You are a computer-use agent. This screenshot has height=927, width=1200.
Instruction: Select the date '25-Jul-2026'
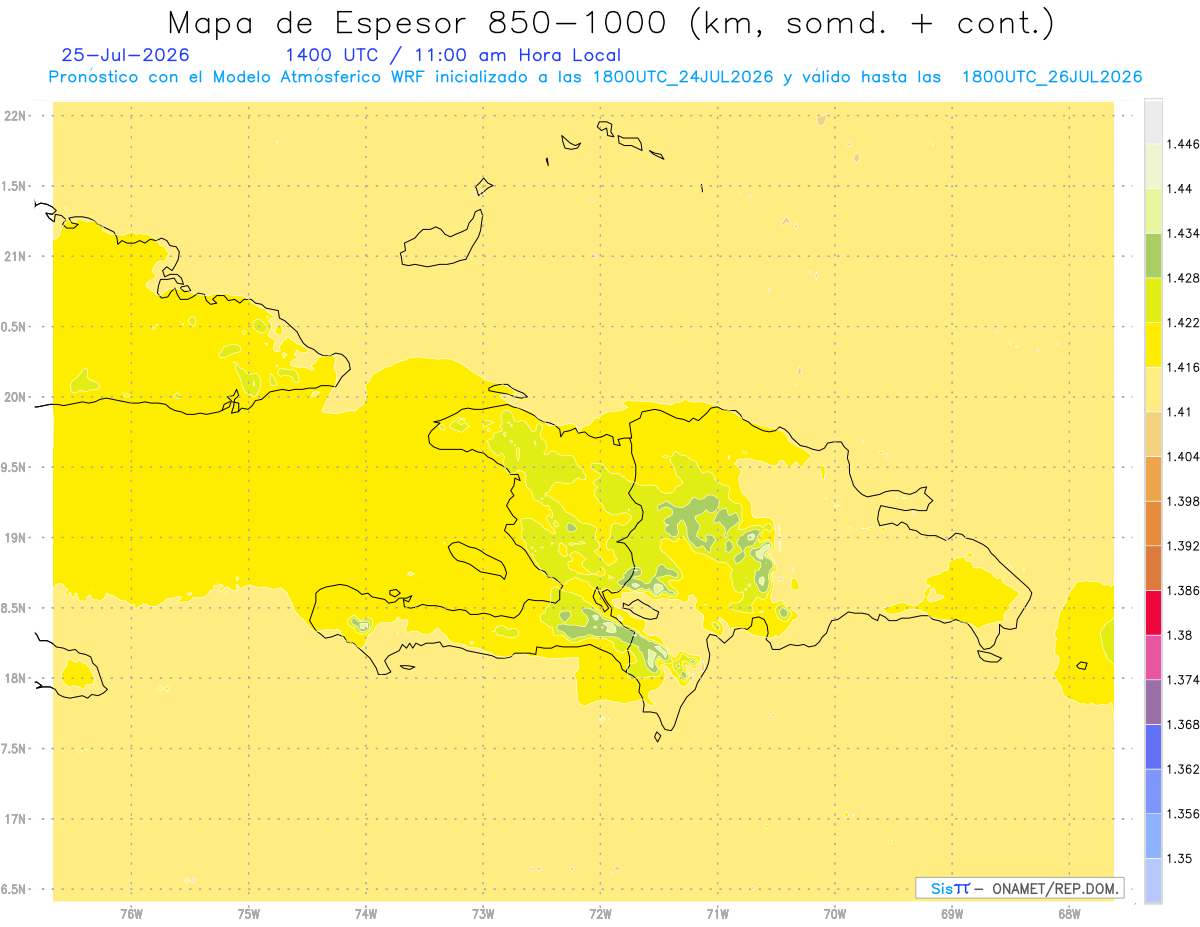pyautogui.click(x=125, y=56)
